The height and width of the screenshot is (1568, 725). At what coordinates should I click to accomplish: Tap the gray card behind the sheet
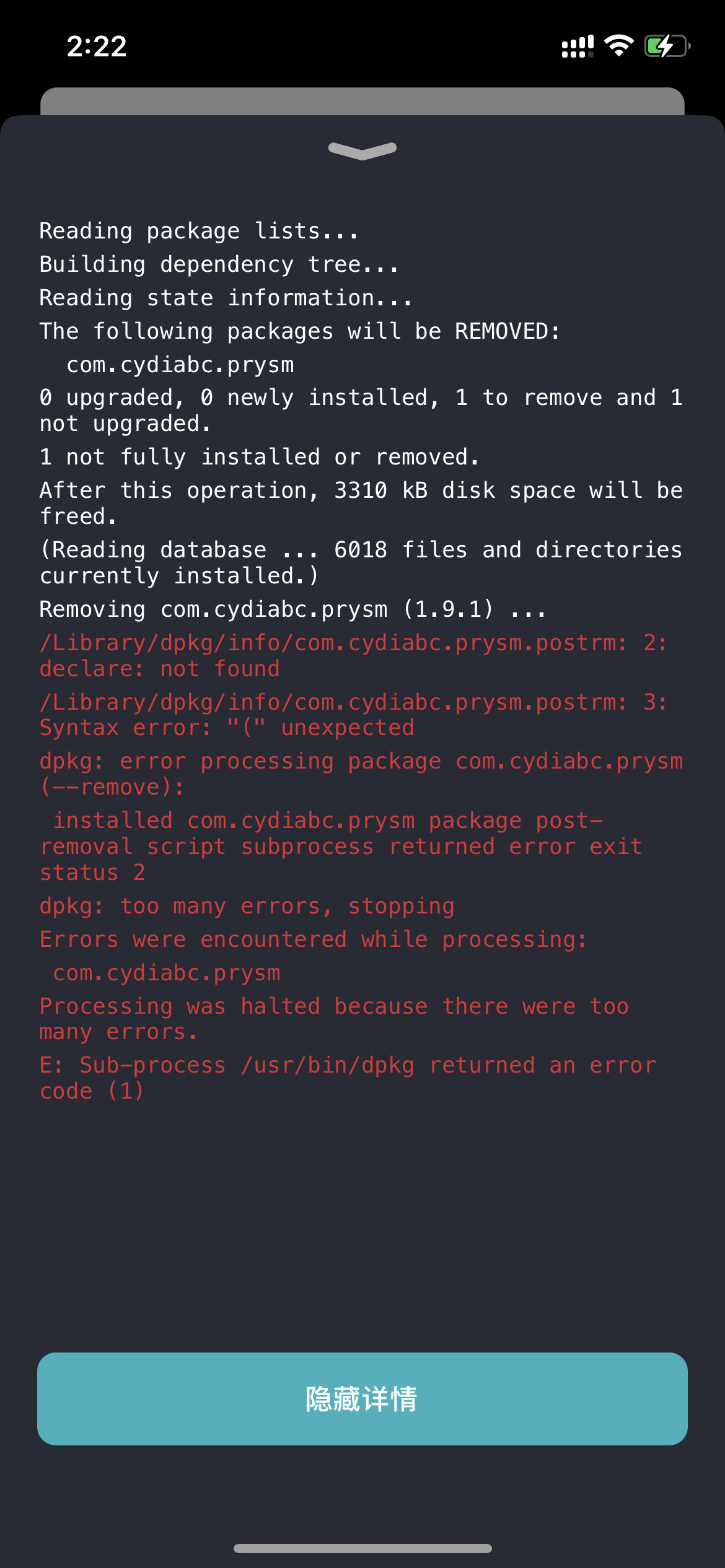[x=362, y=101]
